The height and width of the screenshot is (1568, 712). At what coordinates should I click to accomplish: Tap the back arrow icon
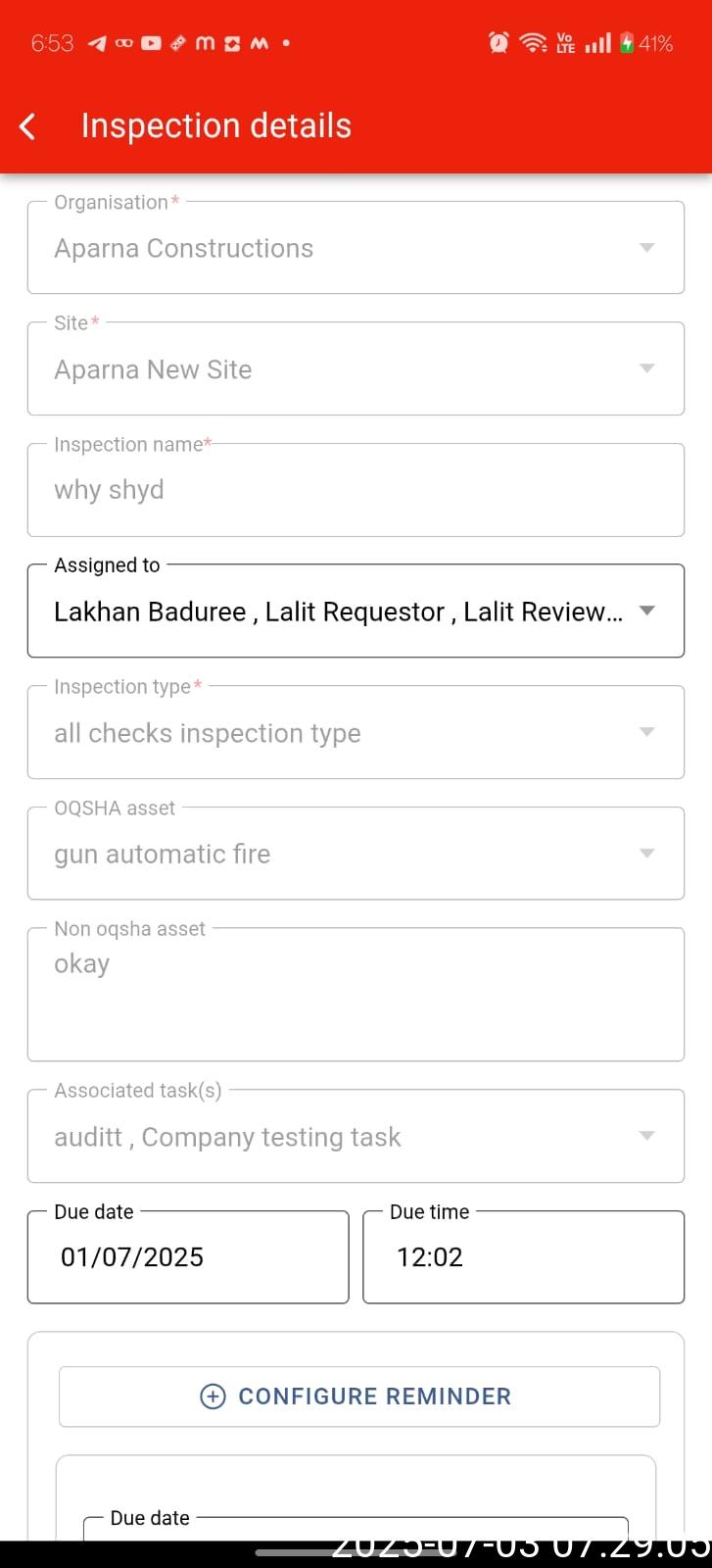point(27,126)
